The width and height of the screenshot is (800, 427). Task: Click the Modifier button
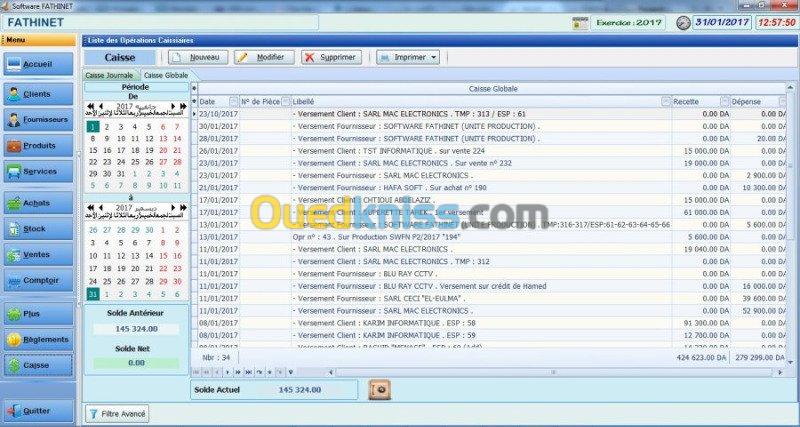tap(264, 57)
